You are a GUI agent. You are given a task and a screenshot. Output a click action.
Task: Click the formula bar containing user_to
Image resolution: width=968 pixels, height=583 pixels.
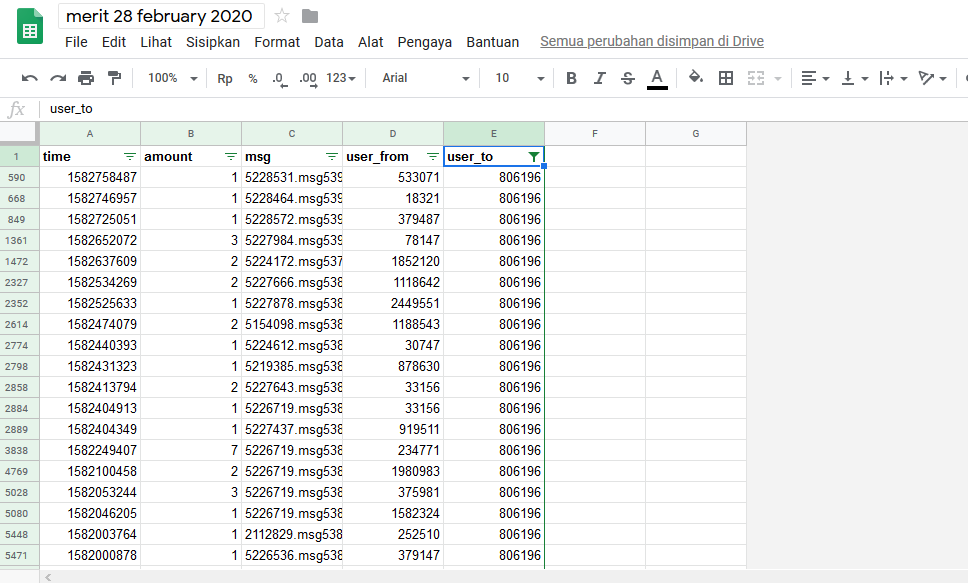click(x=503, y=109)
